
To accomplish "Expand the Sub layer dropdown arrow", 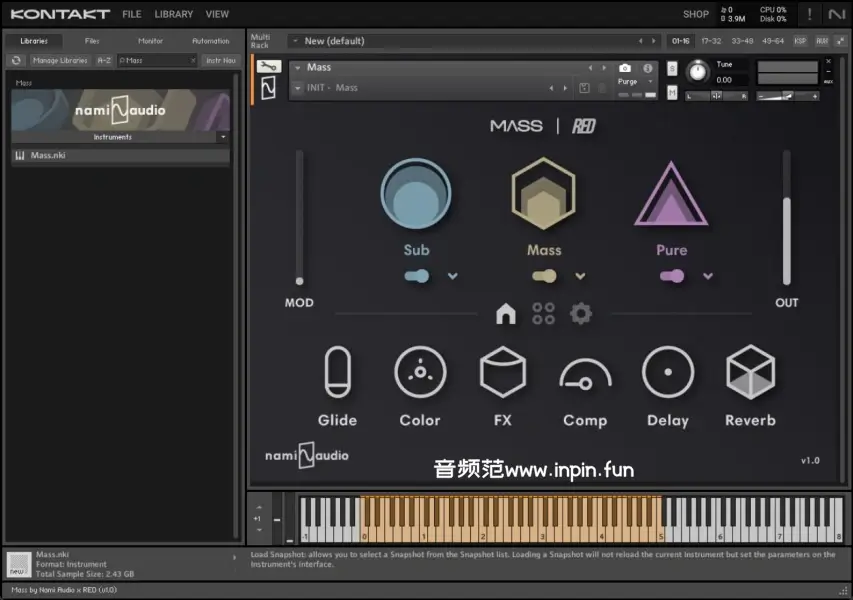I will click(x=453, y=276).
